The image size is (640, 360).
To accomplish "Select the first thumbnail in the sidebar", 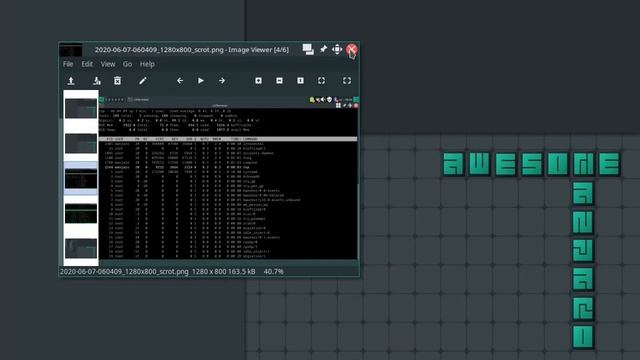I will 81,108.
